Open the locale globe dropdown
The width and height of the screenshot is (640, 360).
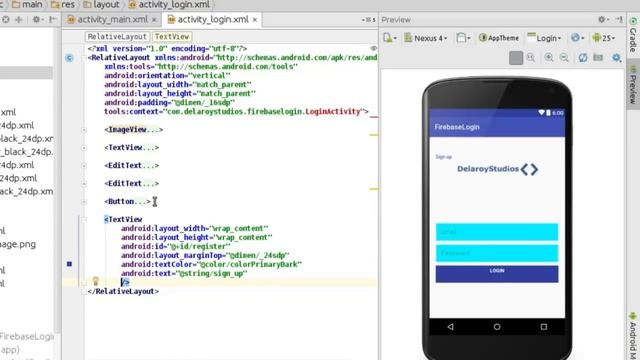point(578,38)
